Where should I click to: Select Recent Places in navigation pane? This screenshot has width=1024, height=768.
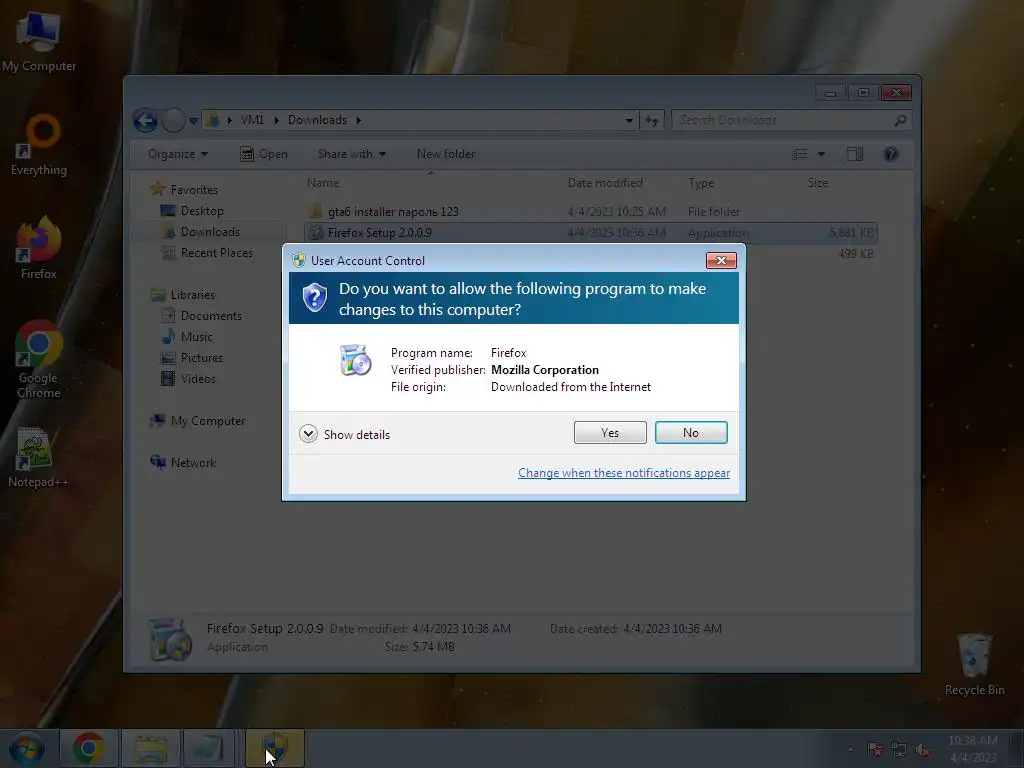click(216, 253)
